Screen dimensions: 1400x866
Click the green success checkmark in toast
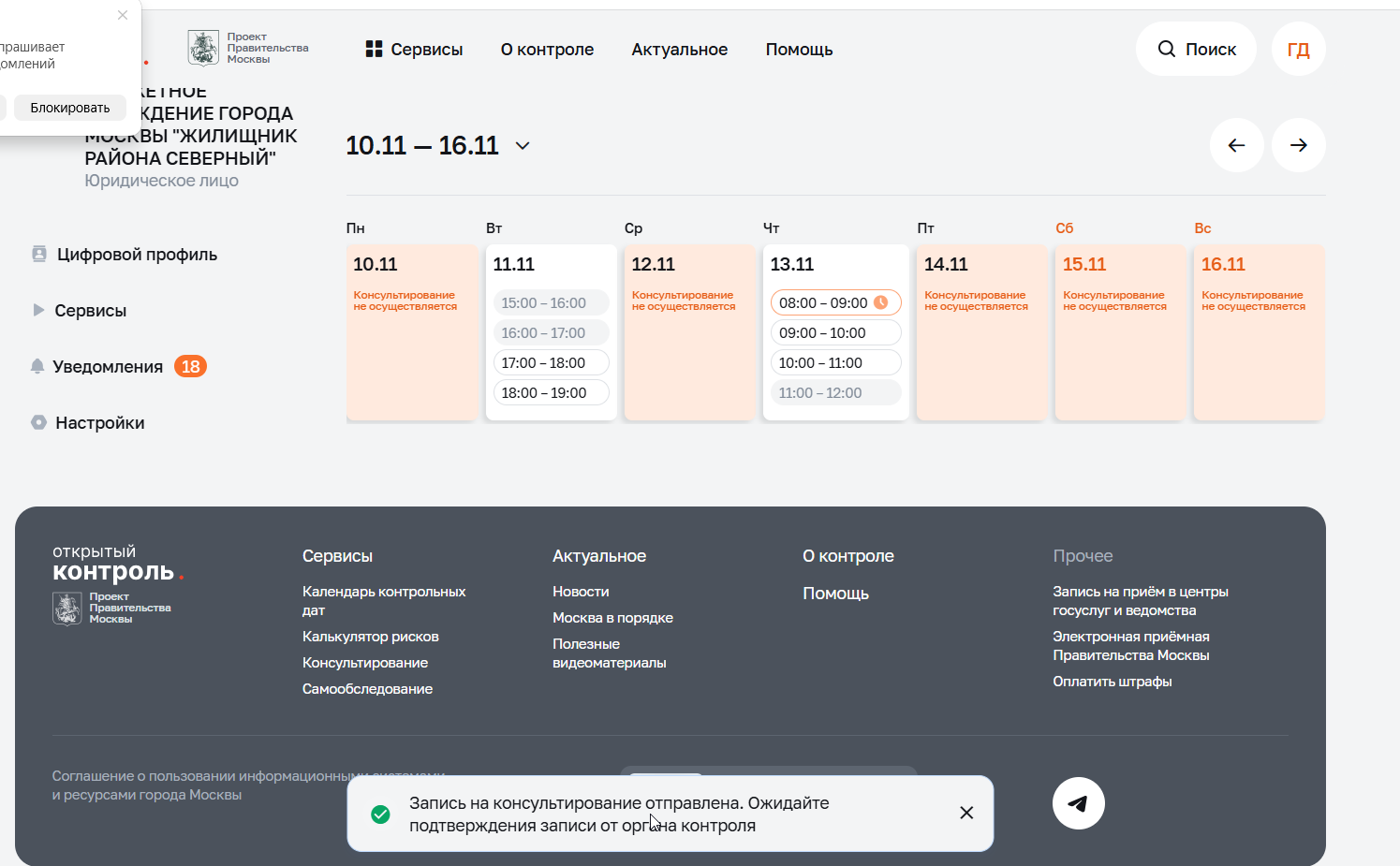pos(380,814)
